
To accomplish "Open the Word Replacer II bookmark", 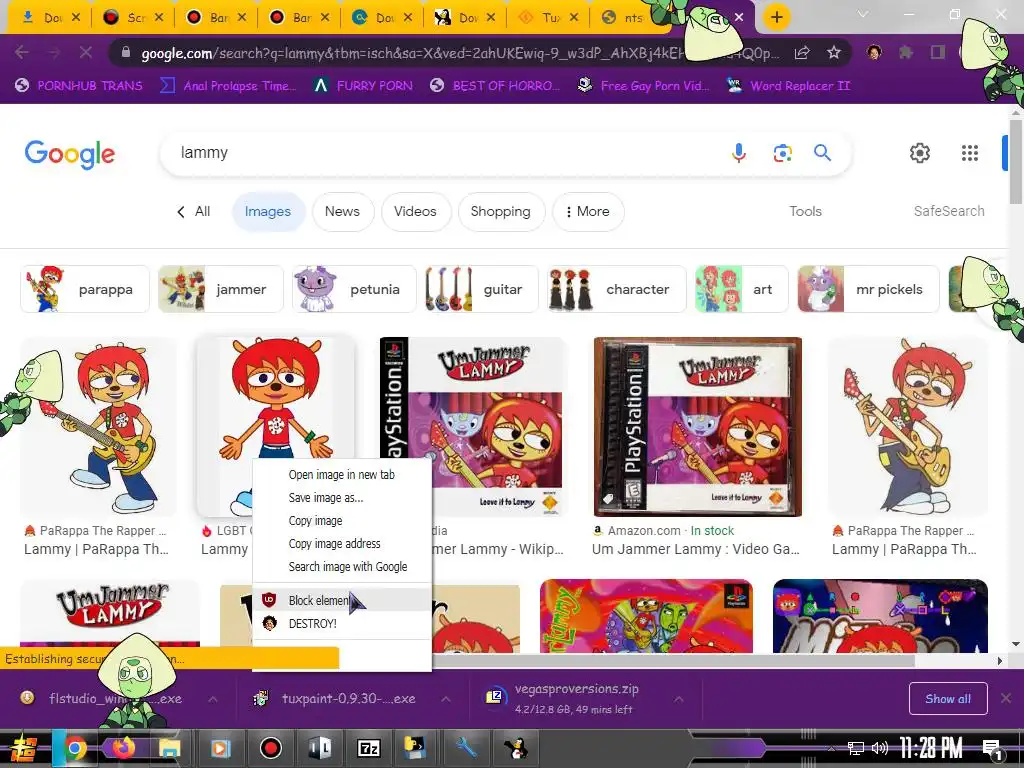I will (789, 86).
